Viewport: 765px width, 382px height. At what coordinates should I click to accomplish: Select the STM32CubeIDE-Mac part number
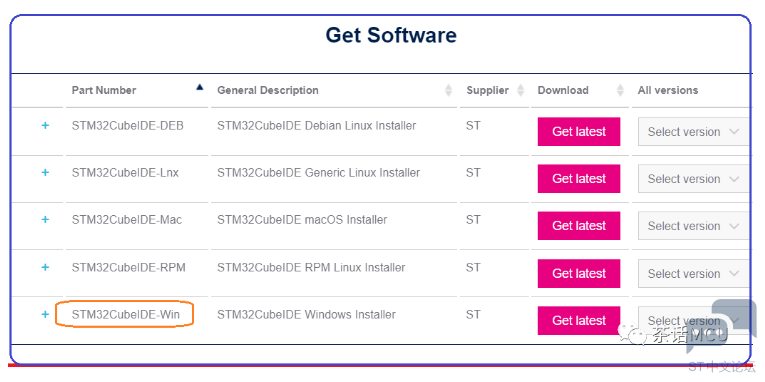127,220
